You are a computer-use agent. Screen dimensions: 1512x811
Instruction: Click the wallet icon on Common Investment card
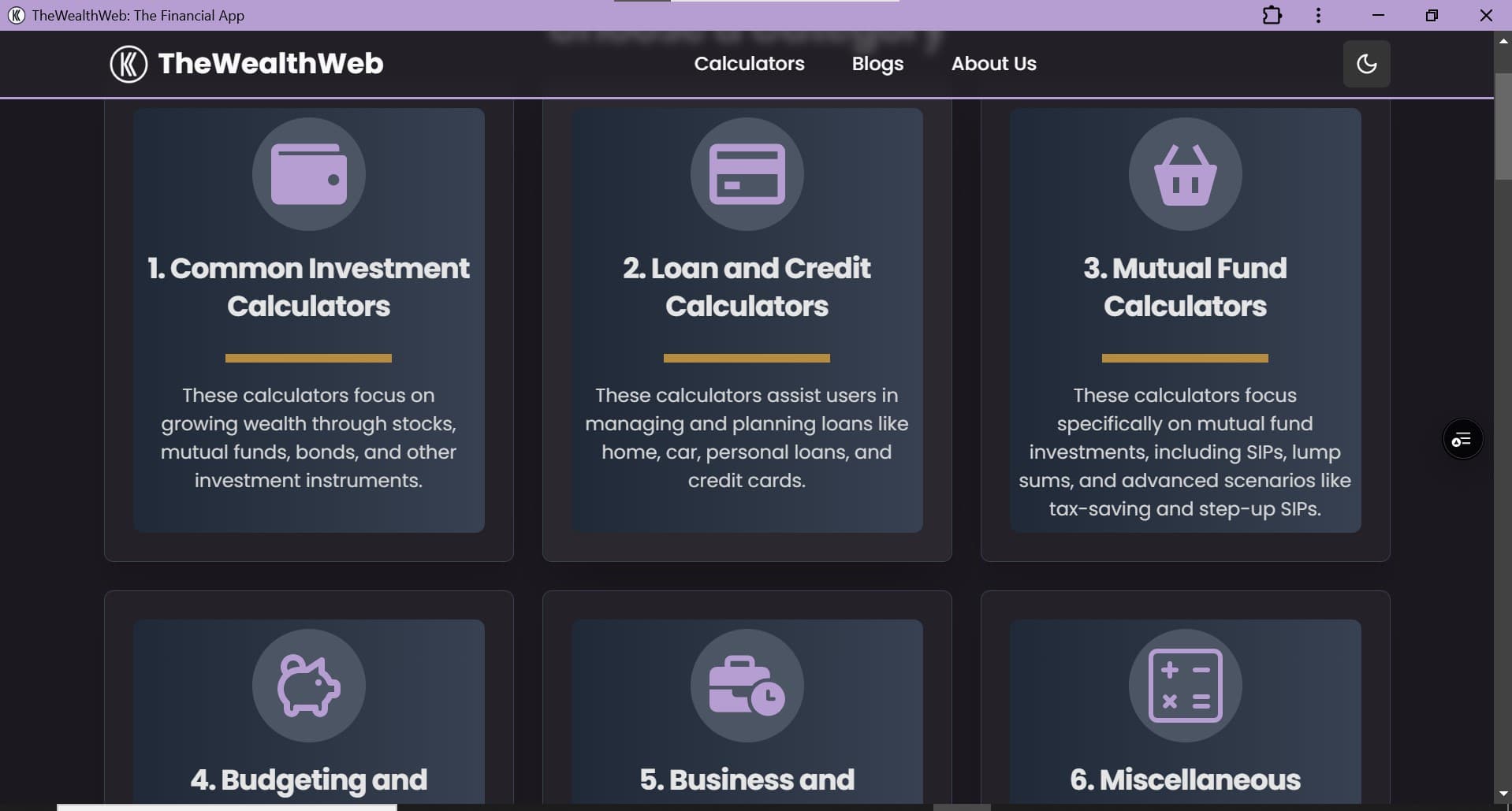[307, 173]
